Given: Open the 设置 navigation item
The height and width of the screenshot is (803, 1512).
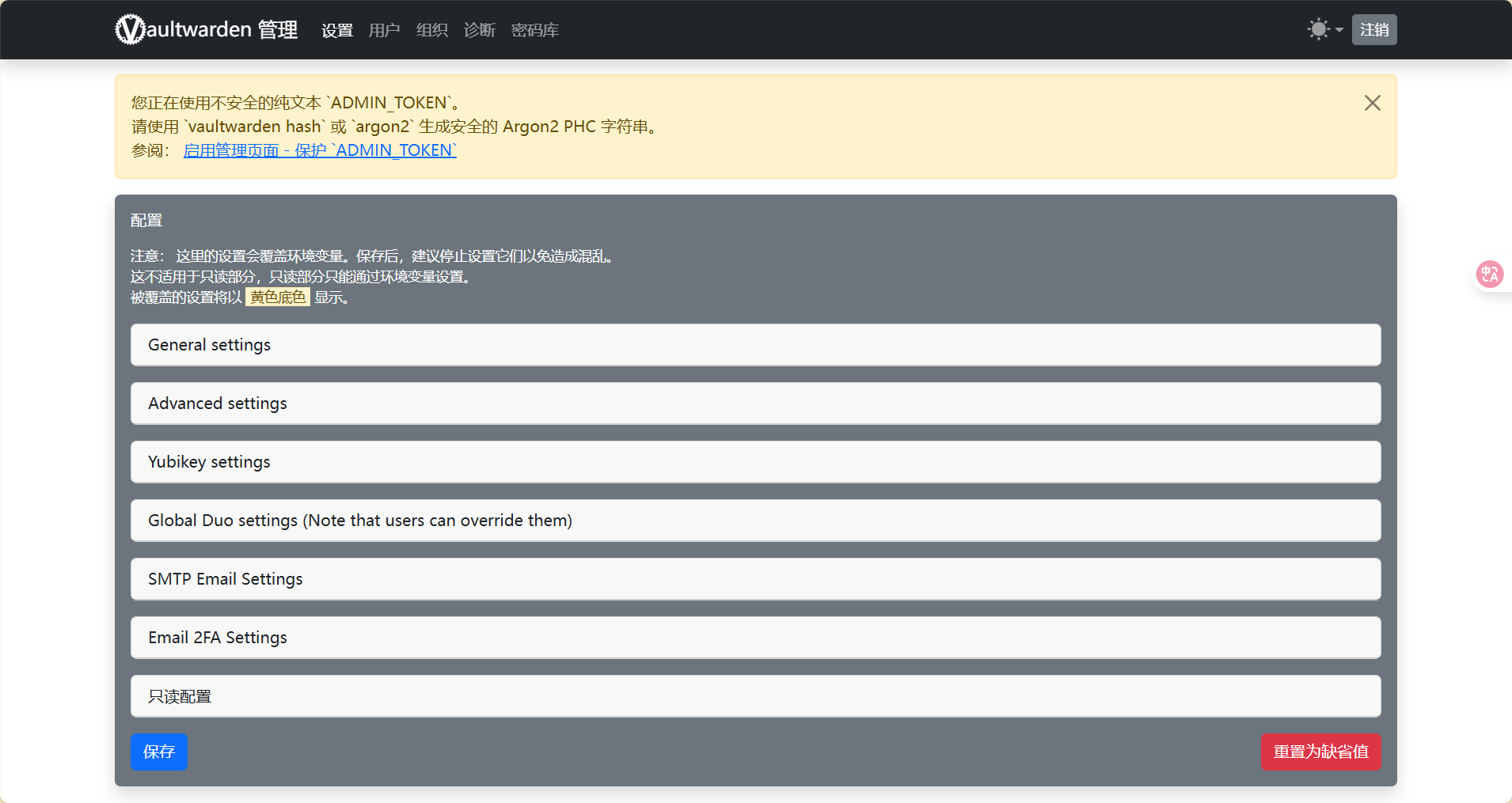Looking at the screenshot, I should point(336,30).
